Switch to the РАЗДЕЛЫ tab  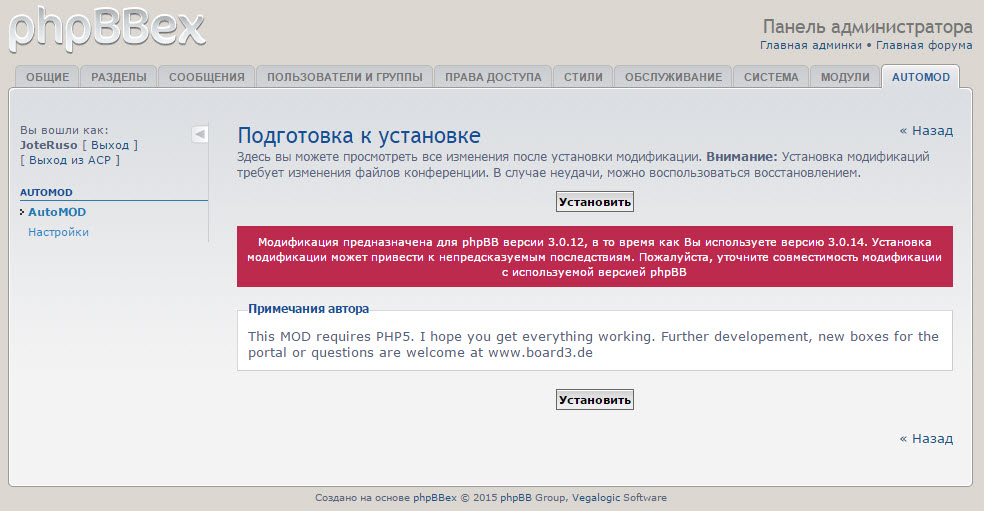click(119, 77)
